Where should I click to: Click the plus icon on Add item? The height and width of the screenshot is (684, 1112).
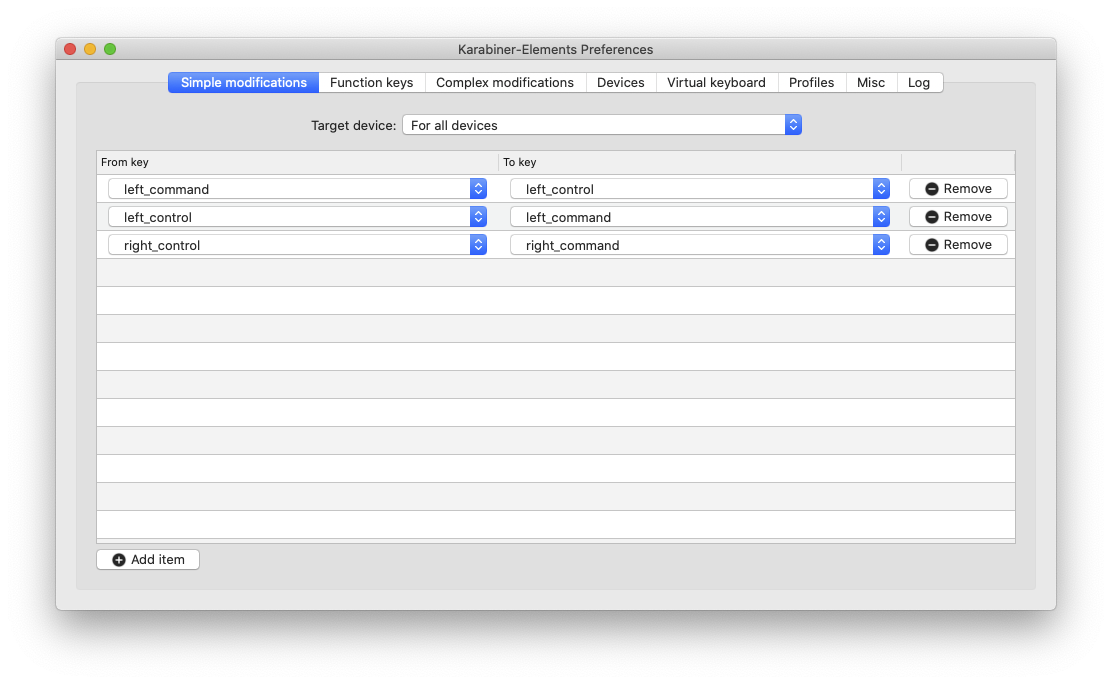tap(119, 560)
